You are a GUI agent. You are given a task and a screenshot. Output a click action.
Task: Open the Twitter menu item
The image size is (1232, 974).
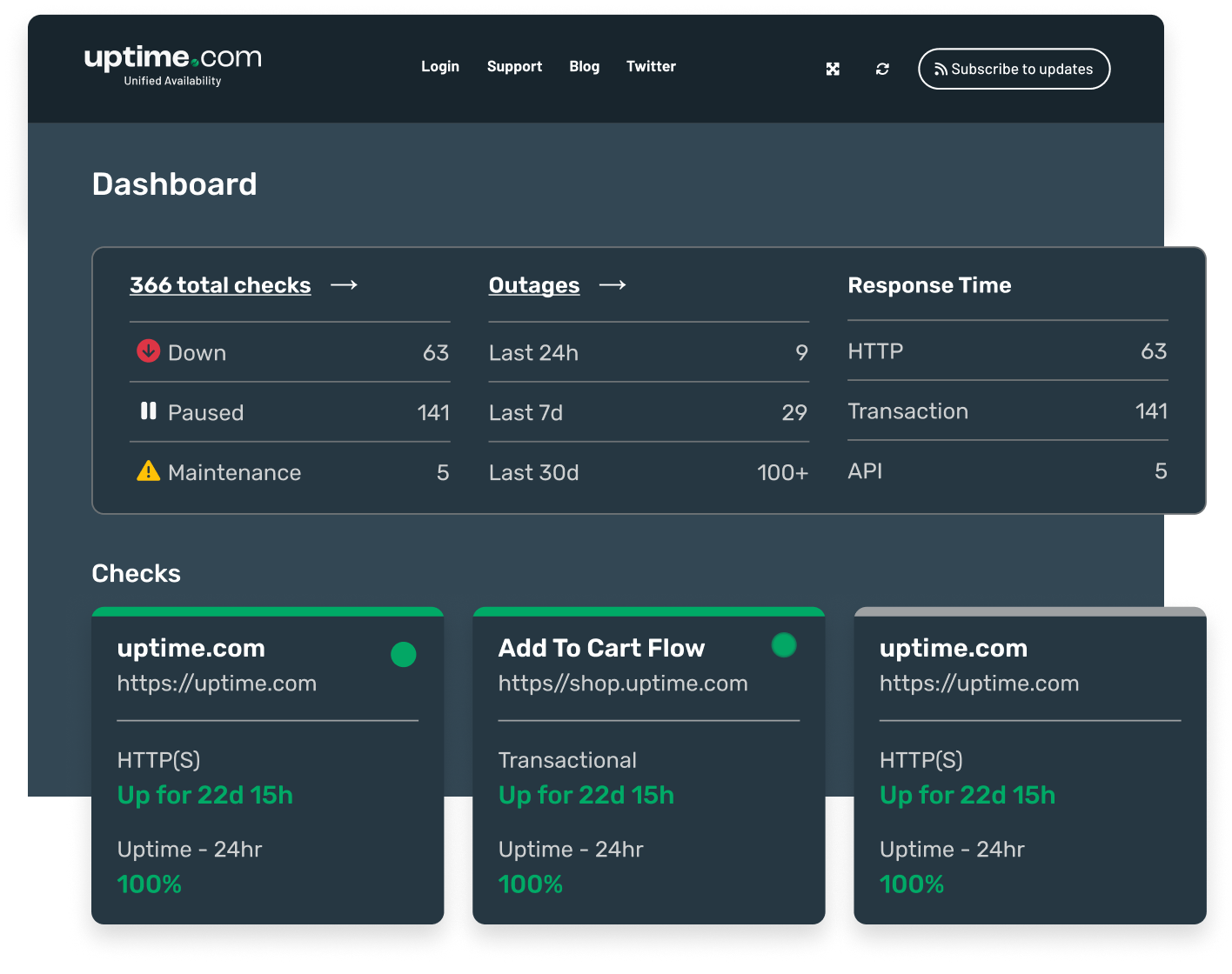pyautogui.click(x=651, y=66)
